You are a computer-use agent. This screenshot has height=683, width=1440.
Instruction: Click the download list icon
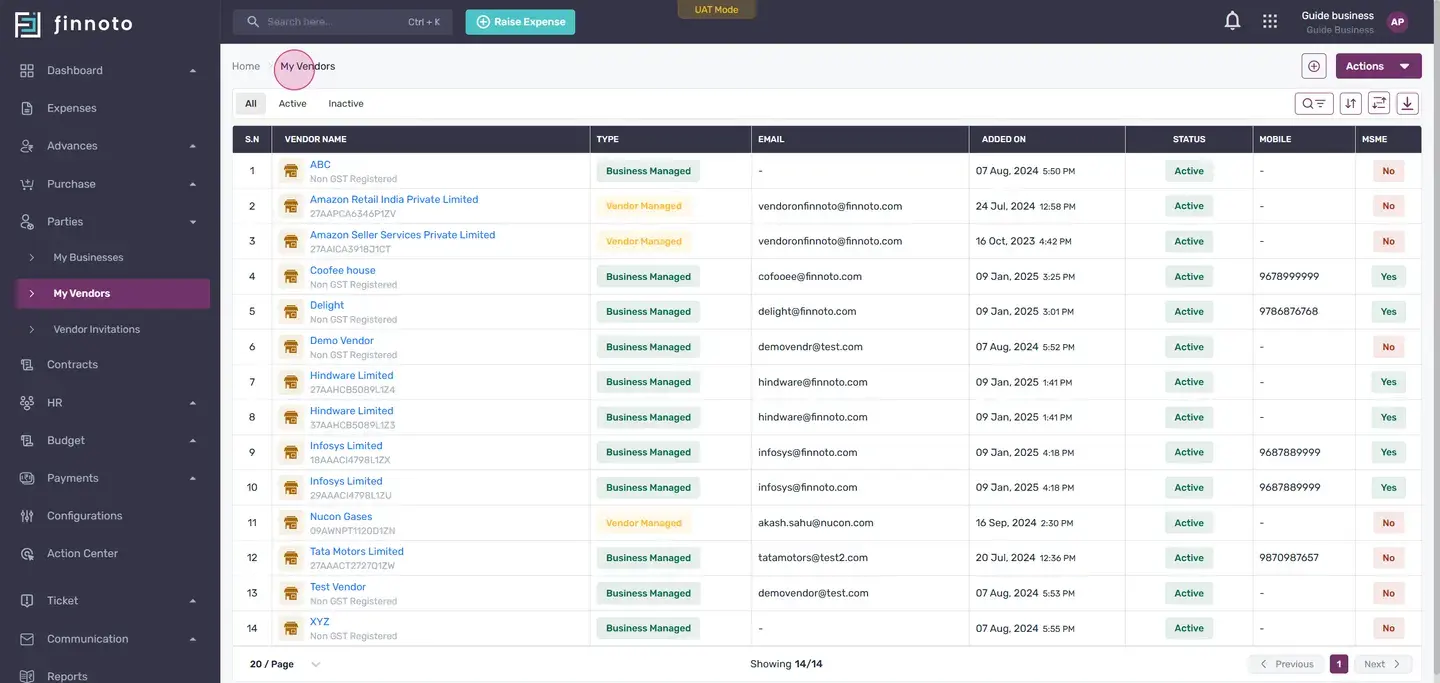pos(1408,103)
